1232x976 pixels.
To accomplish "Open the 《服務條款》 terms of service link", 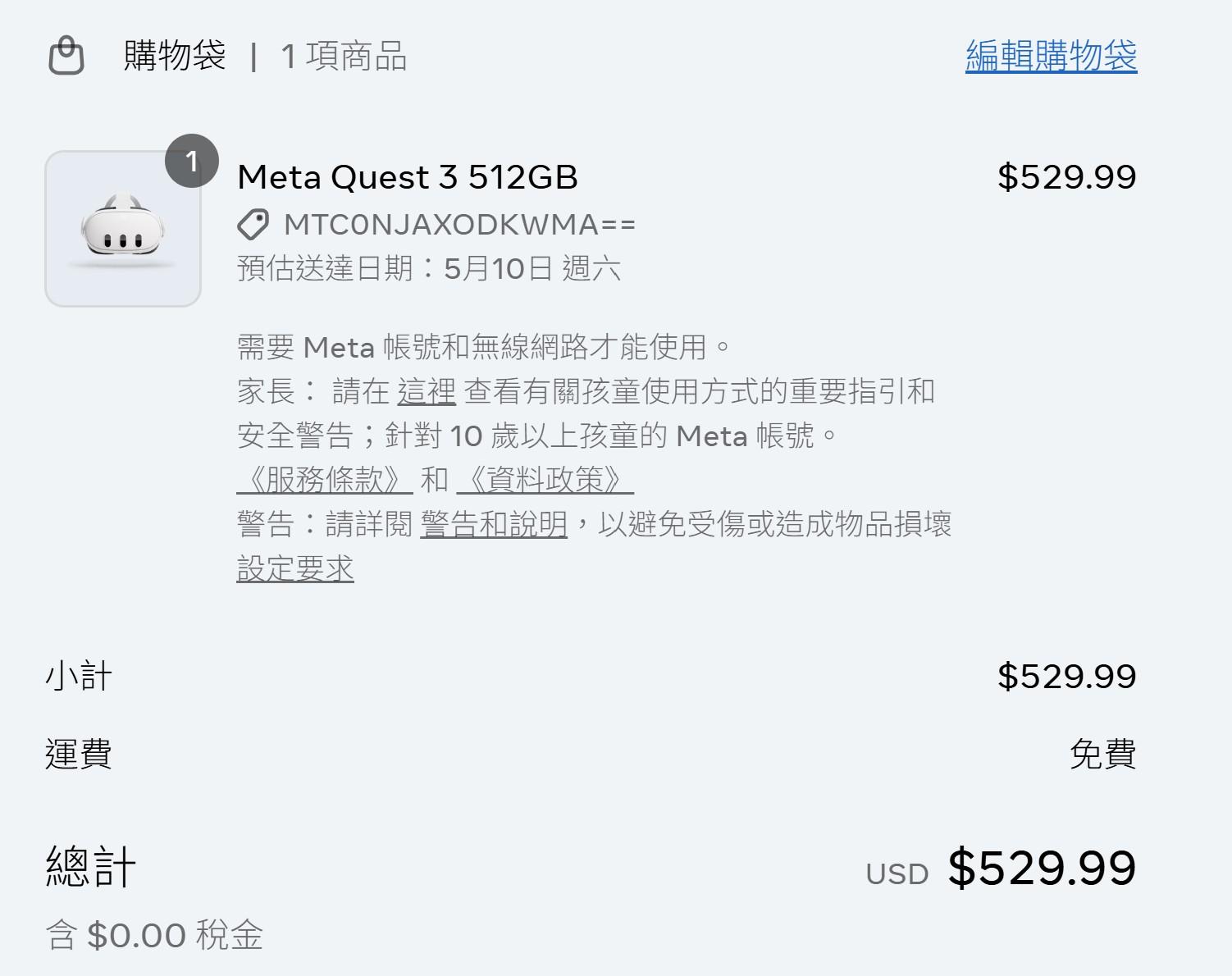I will 324,479.
